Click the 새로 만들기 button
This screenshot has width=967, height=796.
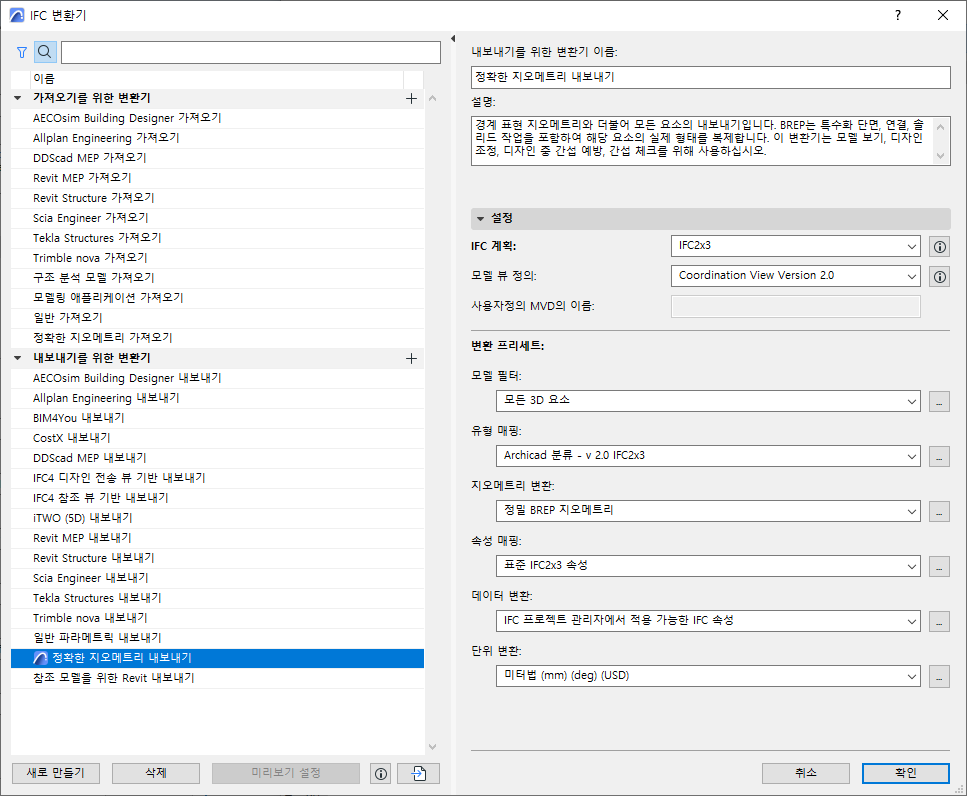click(x=55, y=772)
